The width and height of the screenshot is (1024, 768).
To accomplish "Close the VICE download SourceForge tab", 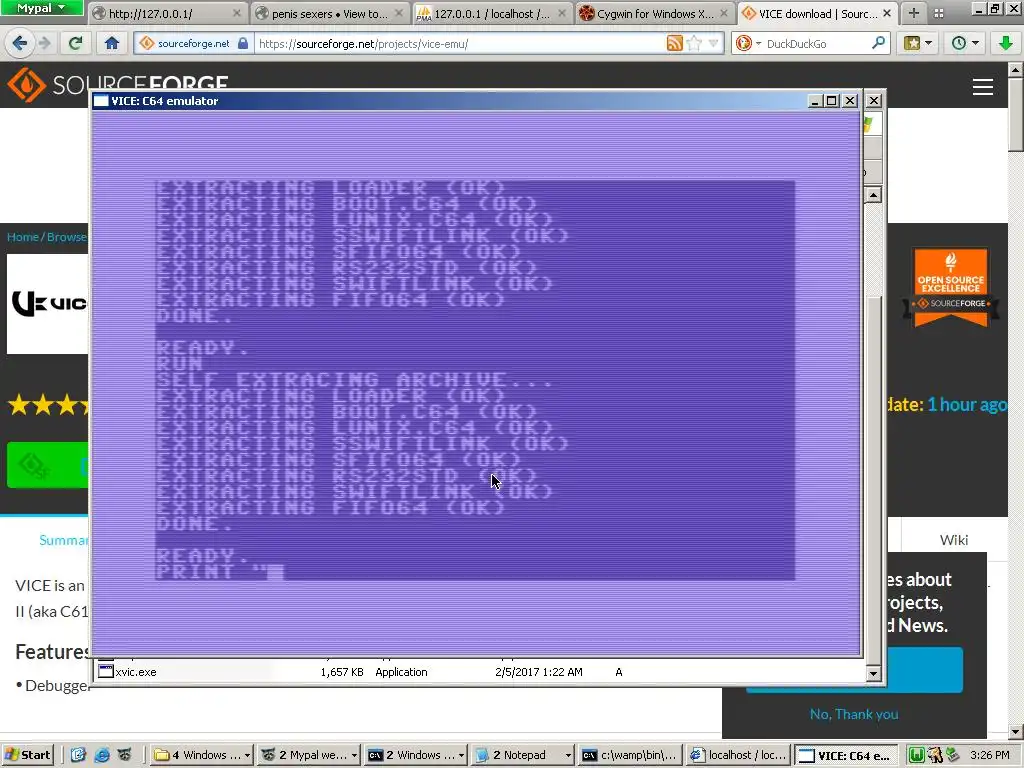I will (x=887, y=13).
